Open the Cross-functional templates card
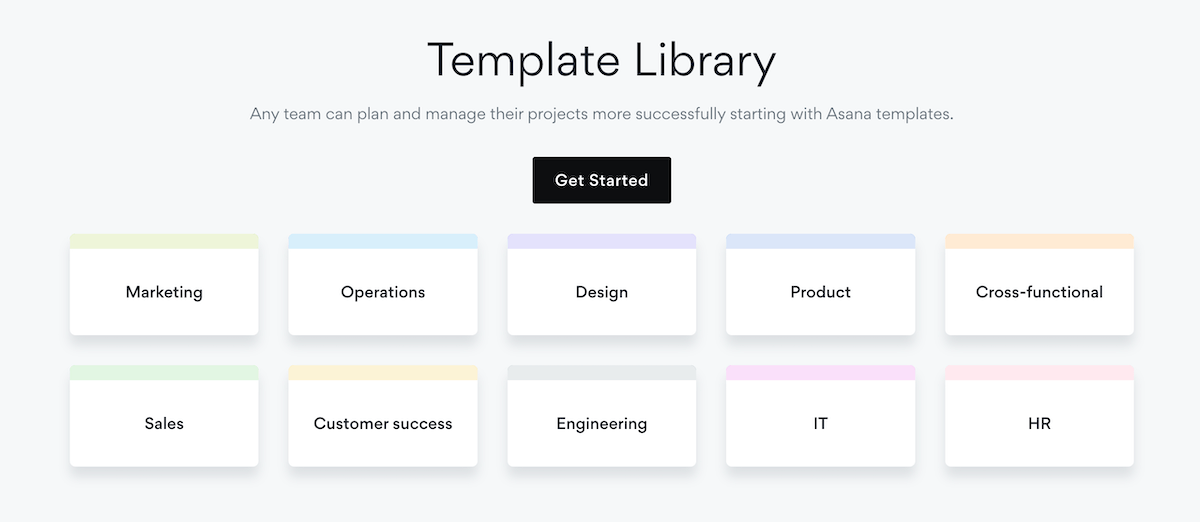 pos(1039,292)
